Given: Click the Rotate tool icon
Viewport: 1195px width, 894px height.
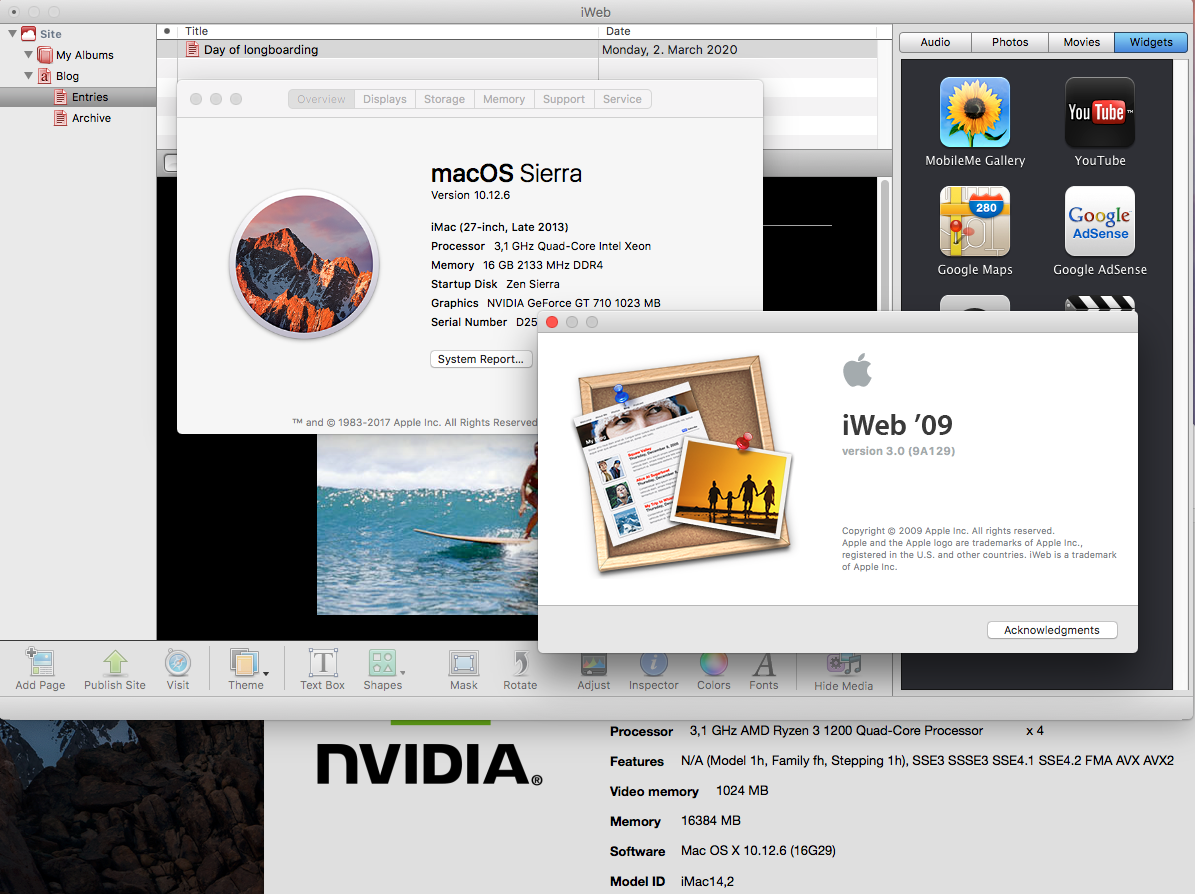Looking at the screenshot, I should (x=521, y=663).
